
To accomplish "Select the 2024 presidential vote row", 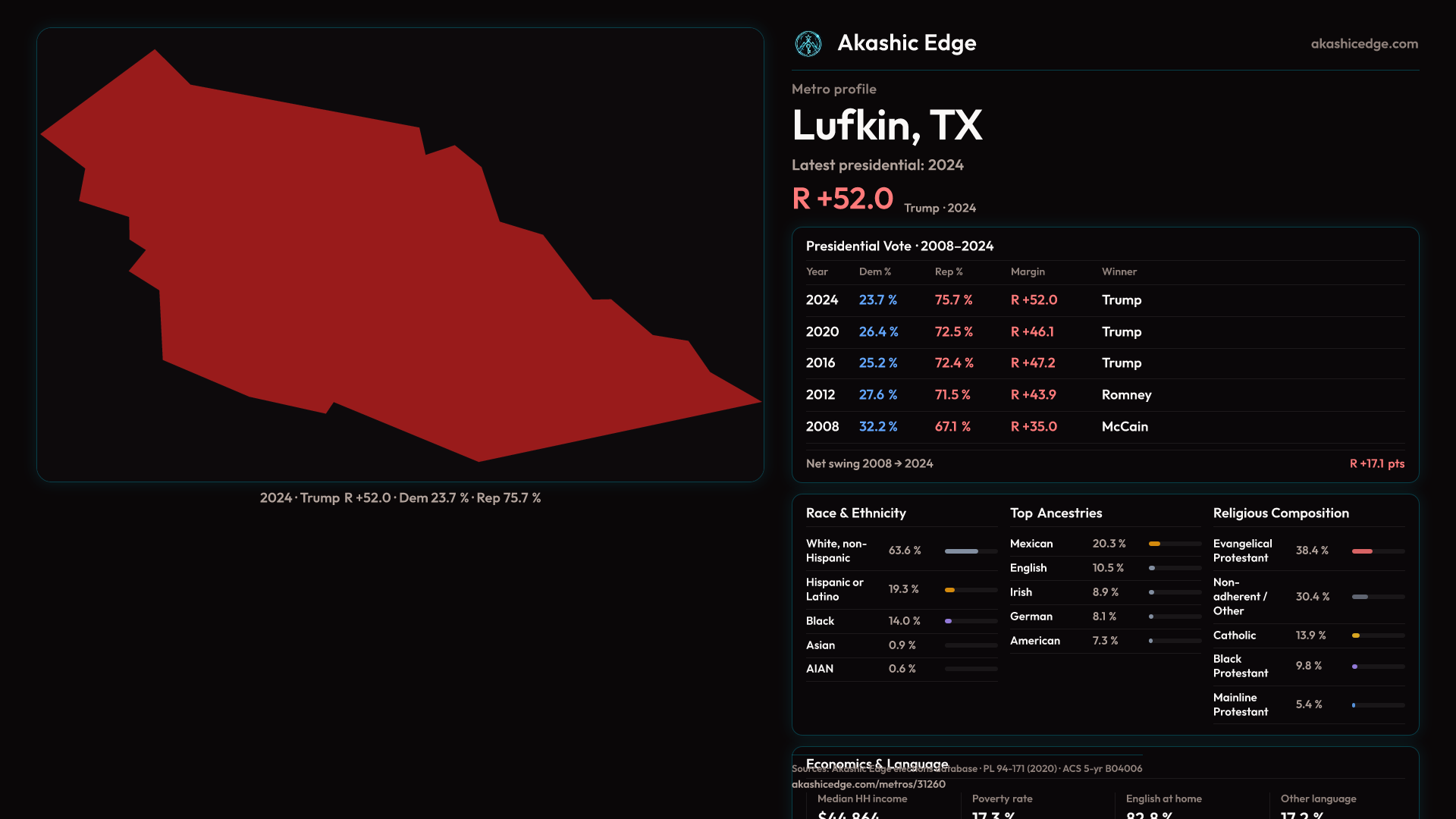I will point(1104,300).
